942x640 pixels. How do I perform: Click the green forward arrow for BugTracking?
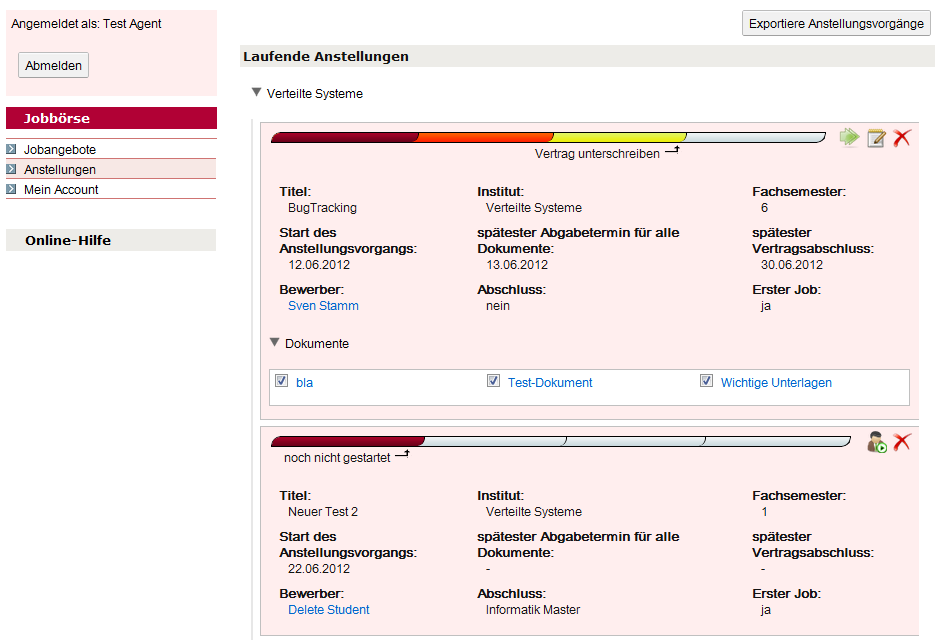pyautogui.click(x=849, y=138)
